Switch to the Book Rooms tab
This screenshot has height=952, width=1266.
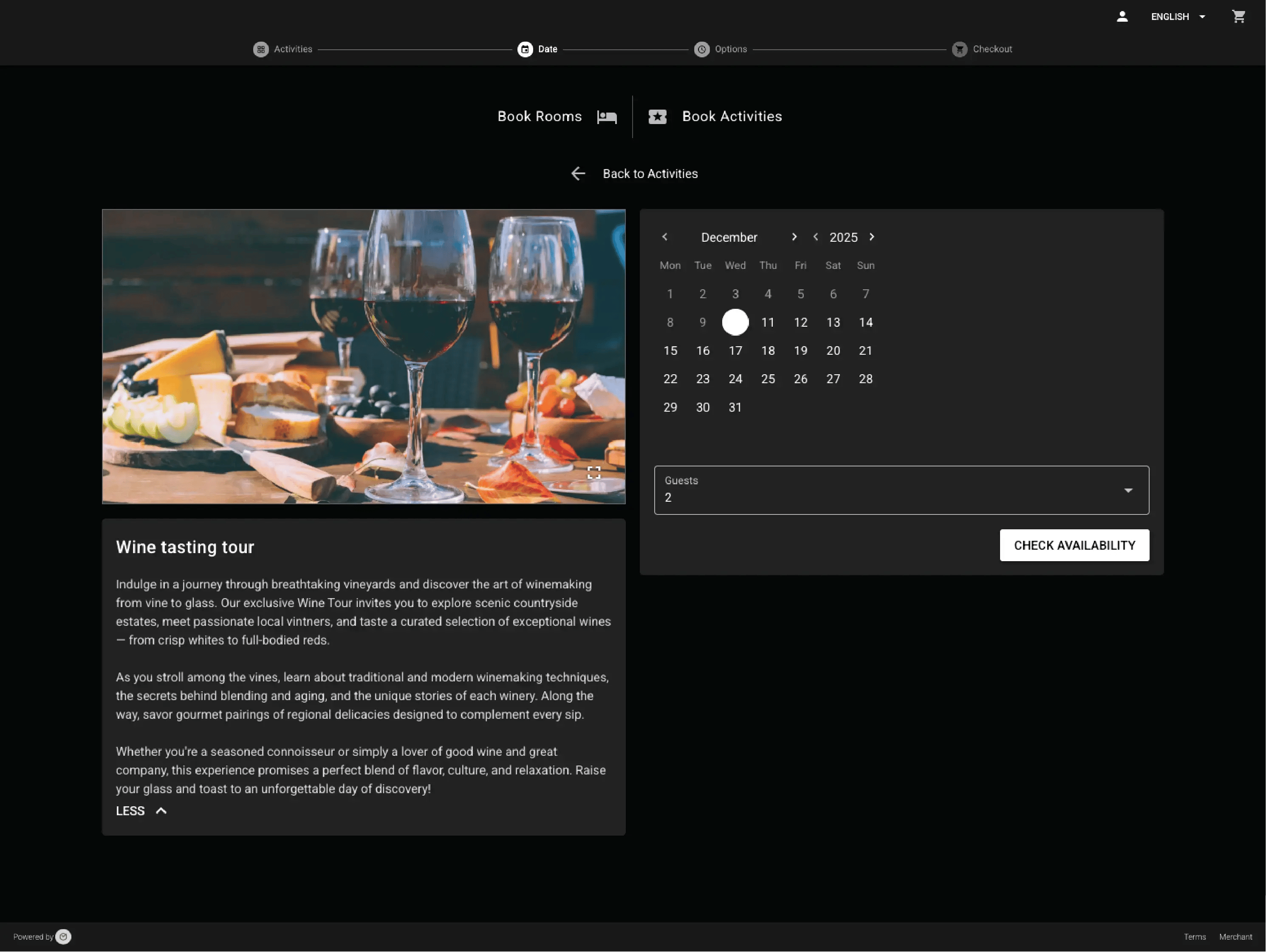coord(539,116)
